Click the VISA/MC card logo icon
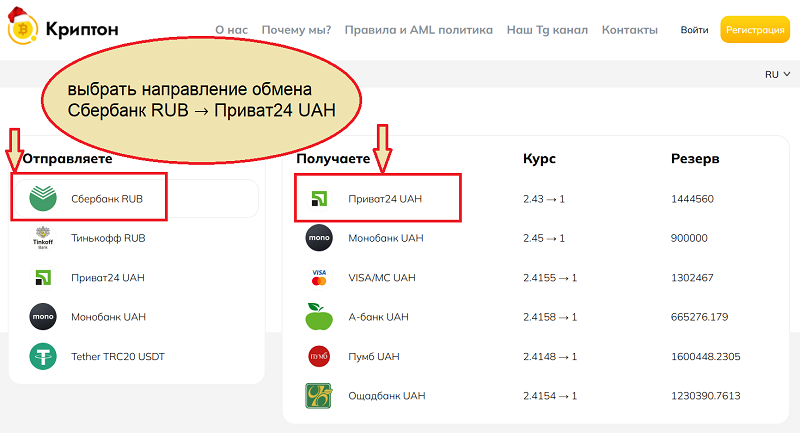The image size is (800, 433). click(319, 277)
